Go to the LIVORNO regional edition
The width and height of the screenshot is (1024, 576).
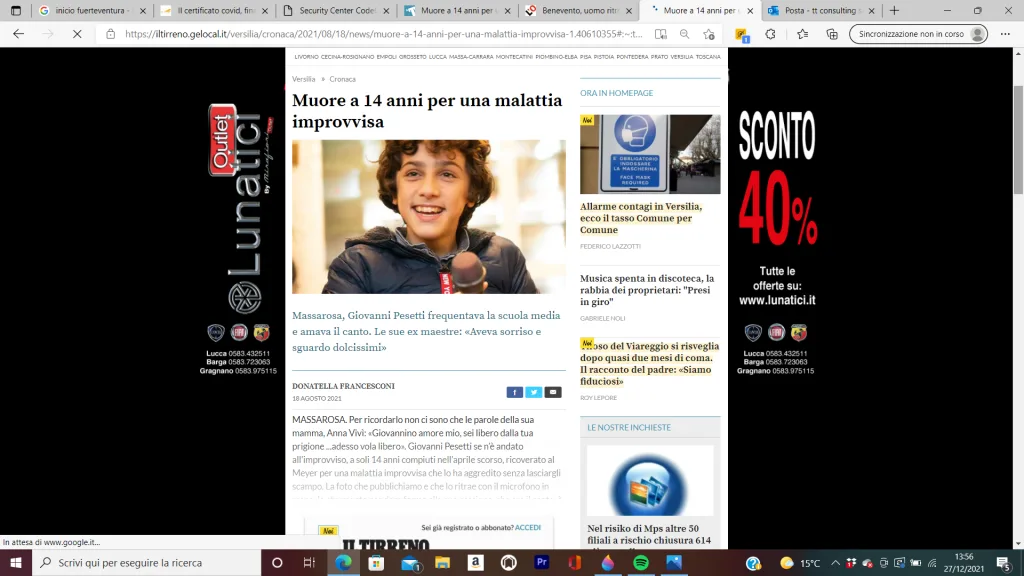tap(306, 57)
